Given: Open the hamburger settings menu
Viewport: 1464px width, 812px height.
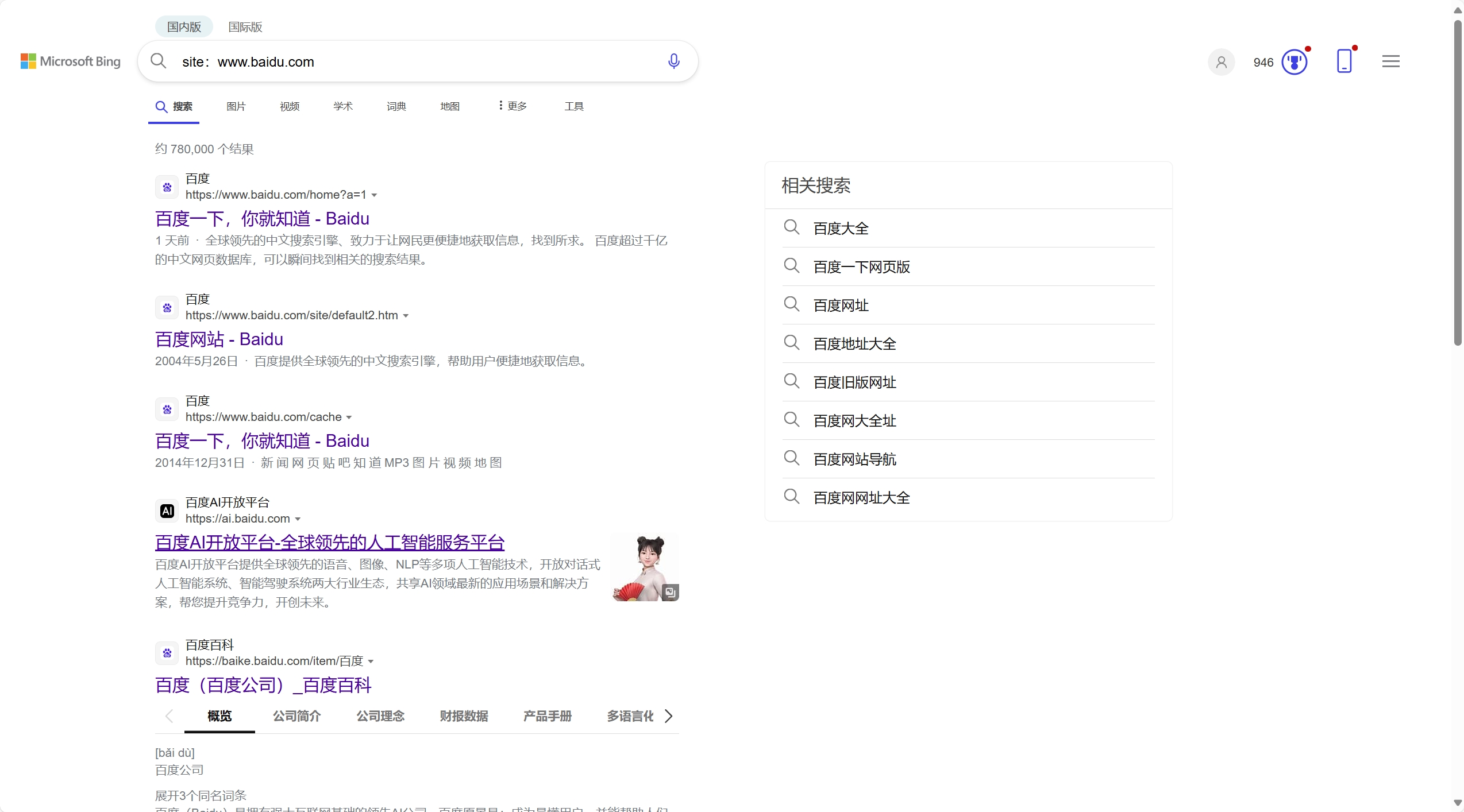Looking at the screenshot, I should tap(1391, 61).
